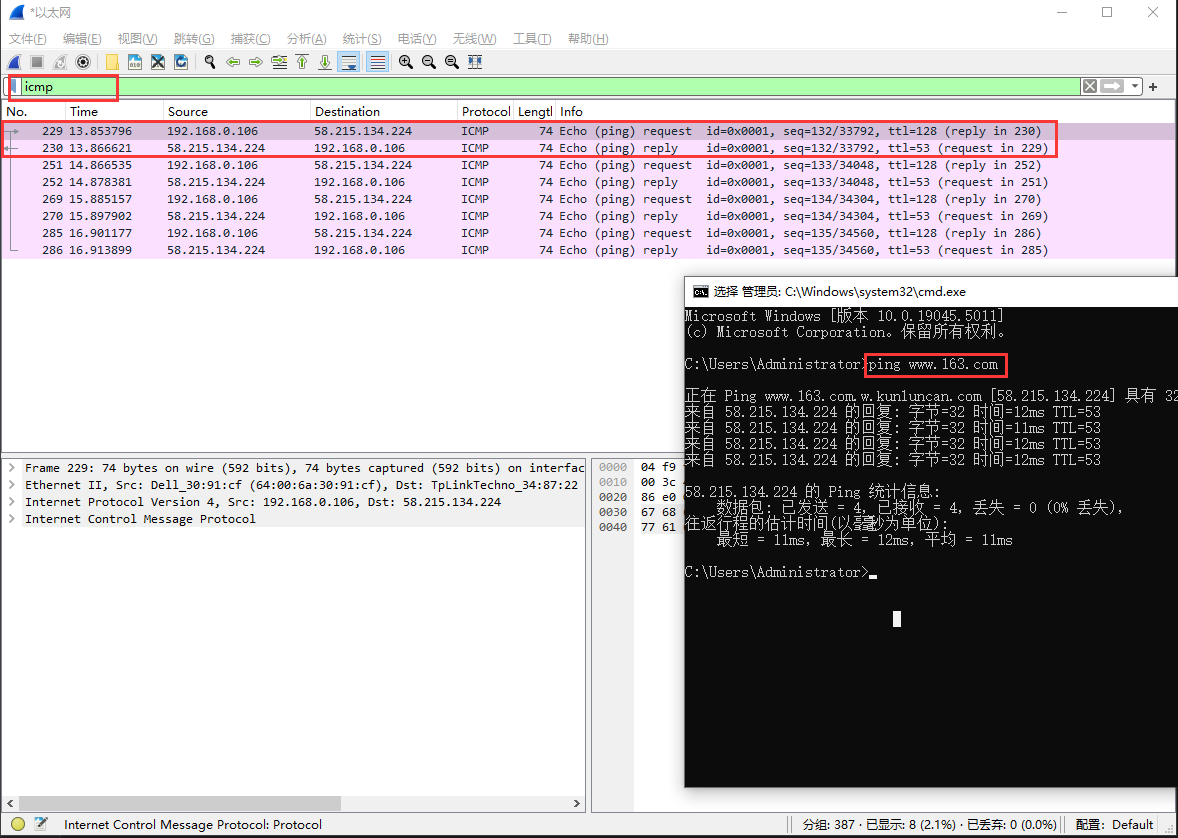Open capture file properties status icon

pyautogui.click(x=41, y=824)
